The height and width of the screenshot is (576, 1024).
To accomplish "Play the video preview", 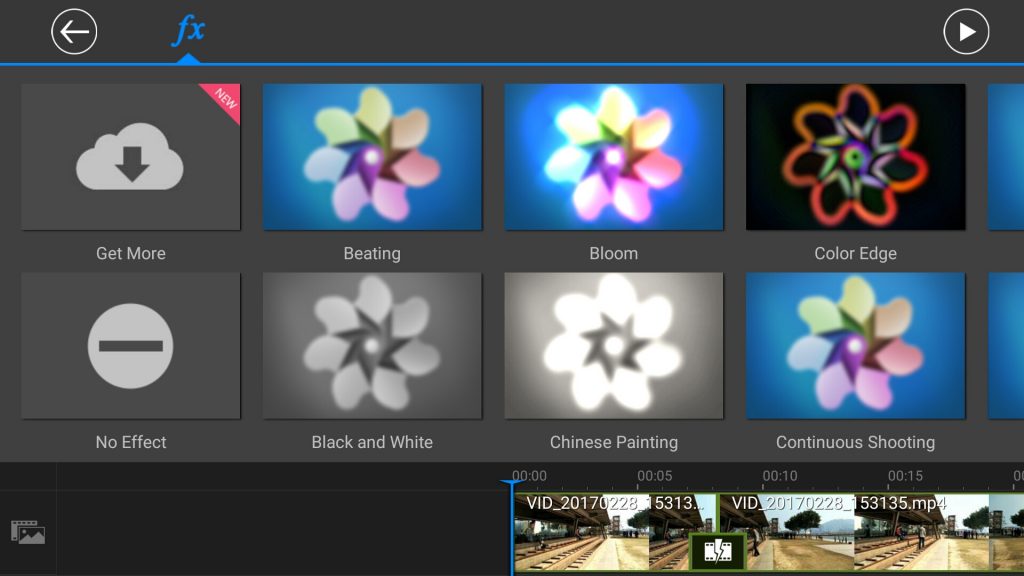I will coord(966,31).
